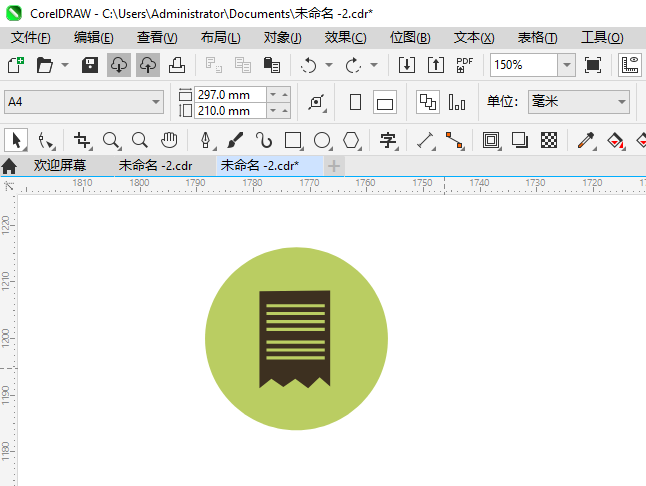Expand the Open recent files arrow
Viewport: 646px width, 486px height.
(65, 65)
